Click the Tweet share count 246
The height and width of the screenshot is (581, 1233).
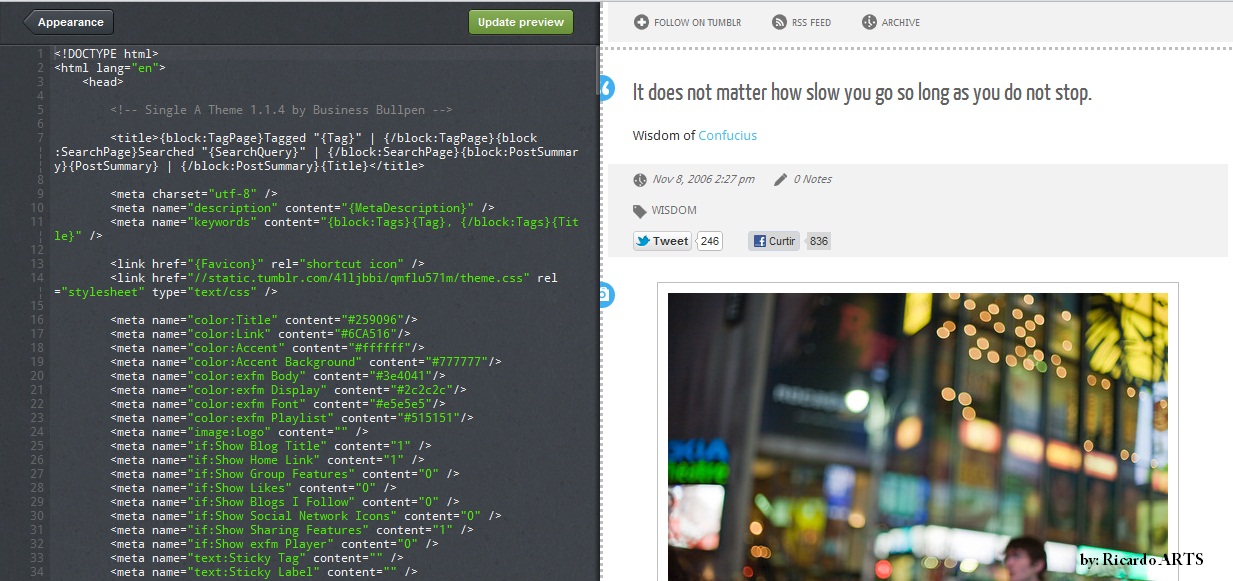click(x=708, y=240)
